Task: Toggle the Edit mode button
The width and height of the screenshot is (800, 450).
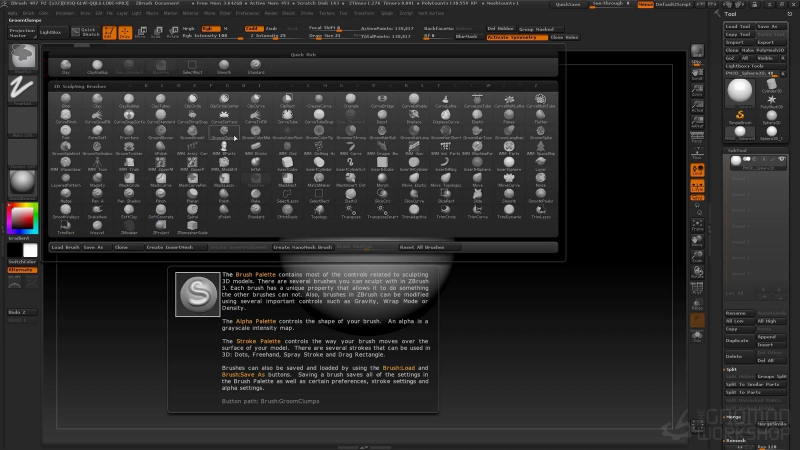Action: pos(109,33)
